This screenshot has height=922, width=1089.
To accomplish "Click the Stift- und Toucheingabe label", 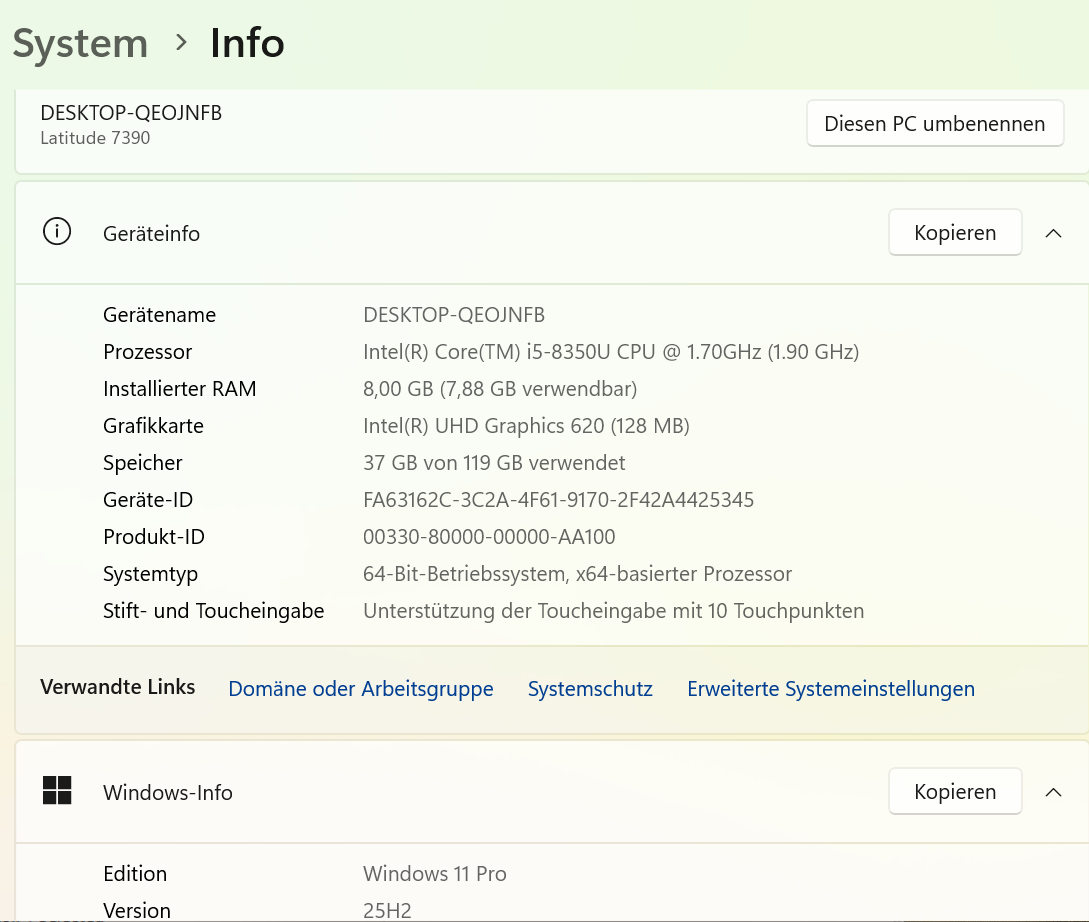I will 213,611.
